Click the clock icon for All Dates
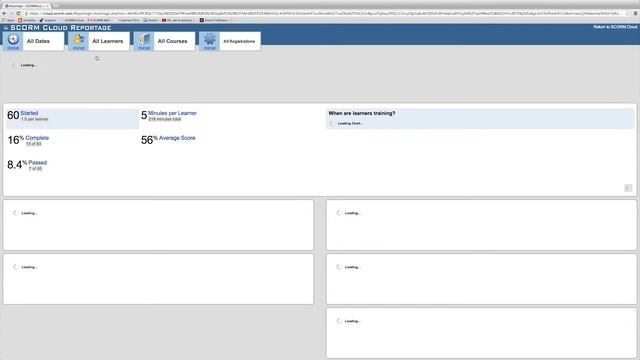This screenshot has height=360, width=640. coord(13,39)
